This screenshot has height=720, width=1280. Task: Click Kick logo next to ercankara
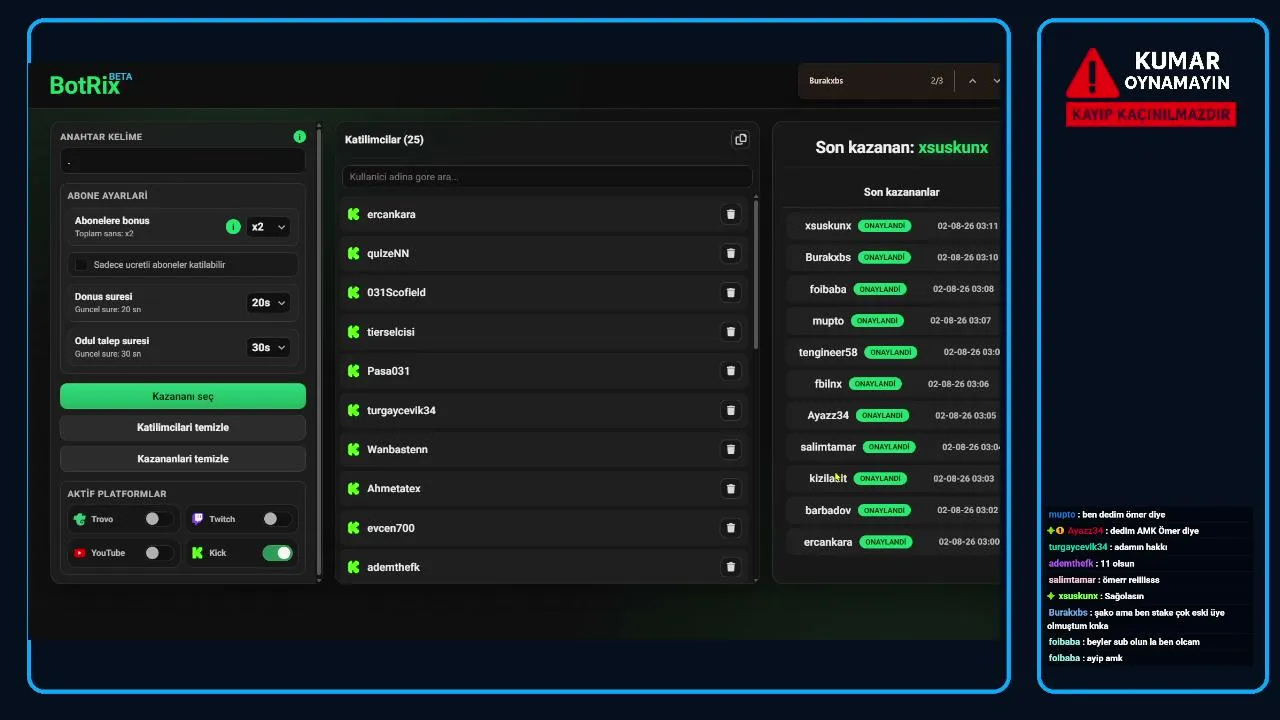tap(353, 214)
